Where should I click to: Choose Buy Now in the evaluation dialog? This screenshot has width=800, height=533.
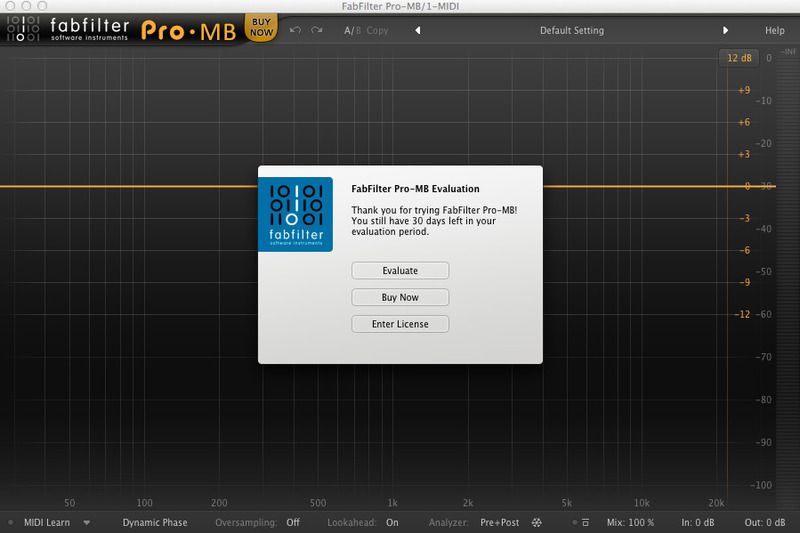pos(400,297)
